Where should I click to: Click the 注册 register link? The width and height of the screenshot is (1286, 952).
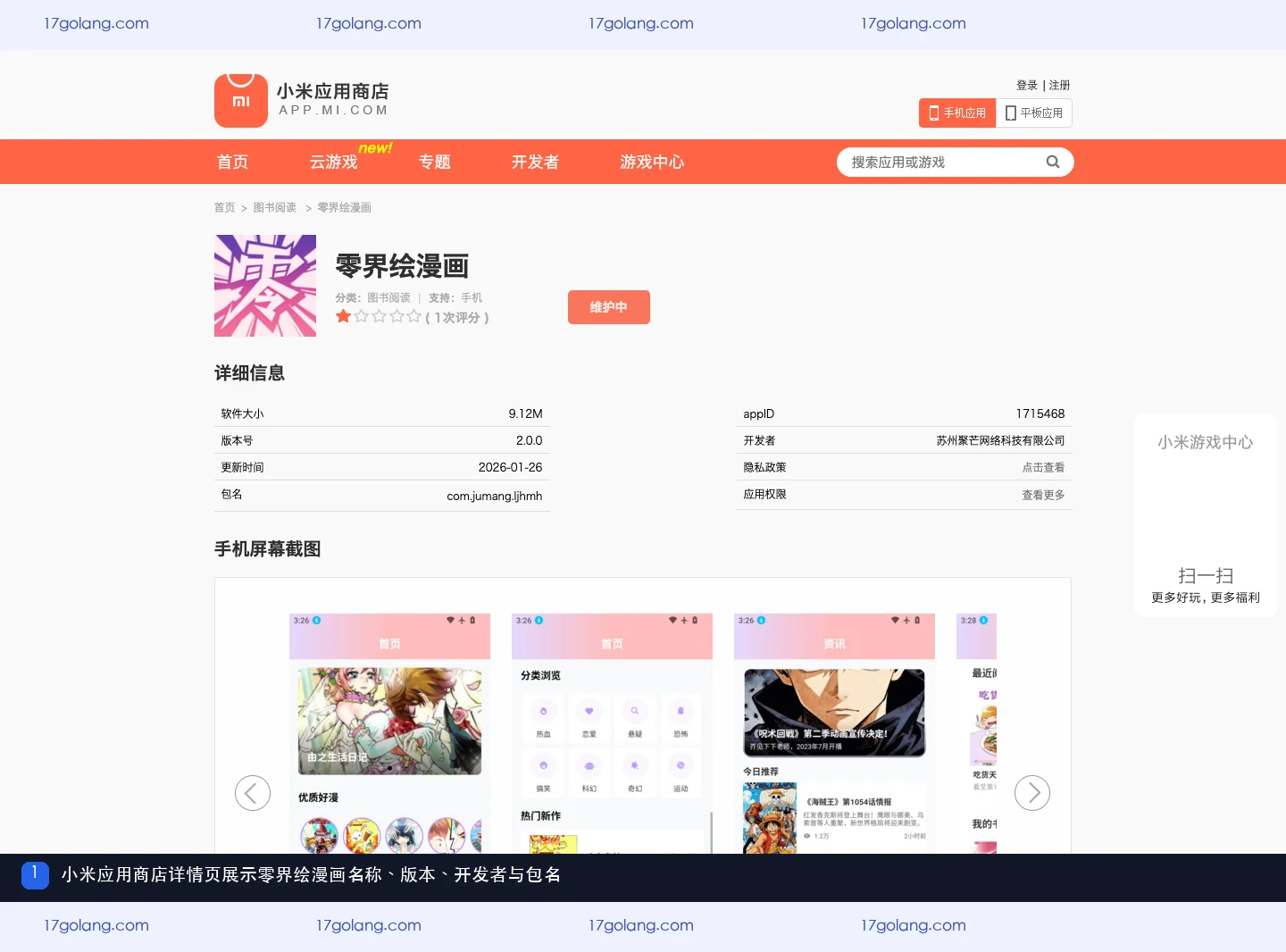click(x=1060, y=86)
